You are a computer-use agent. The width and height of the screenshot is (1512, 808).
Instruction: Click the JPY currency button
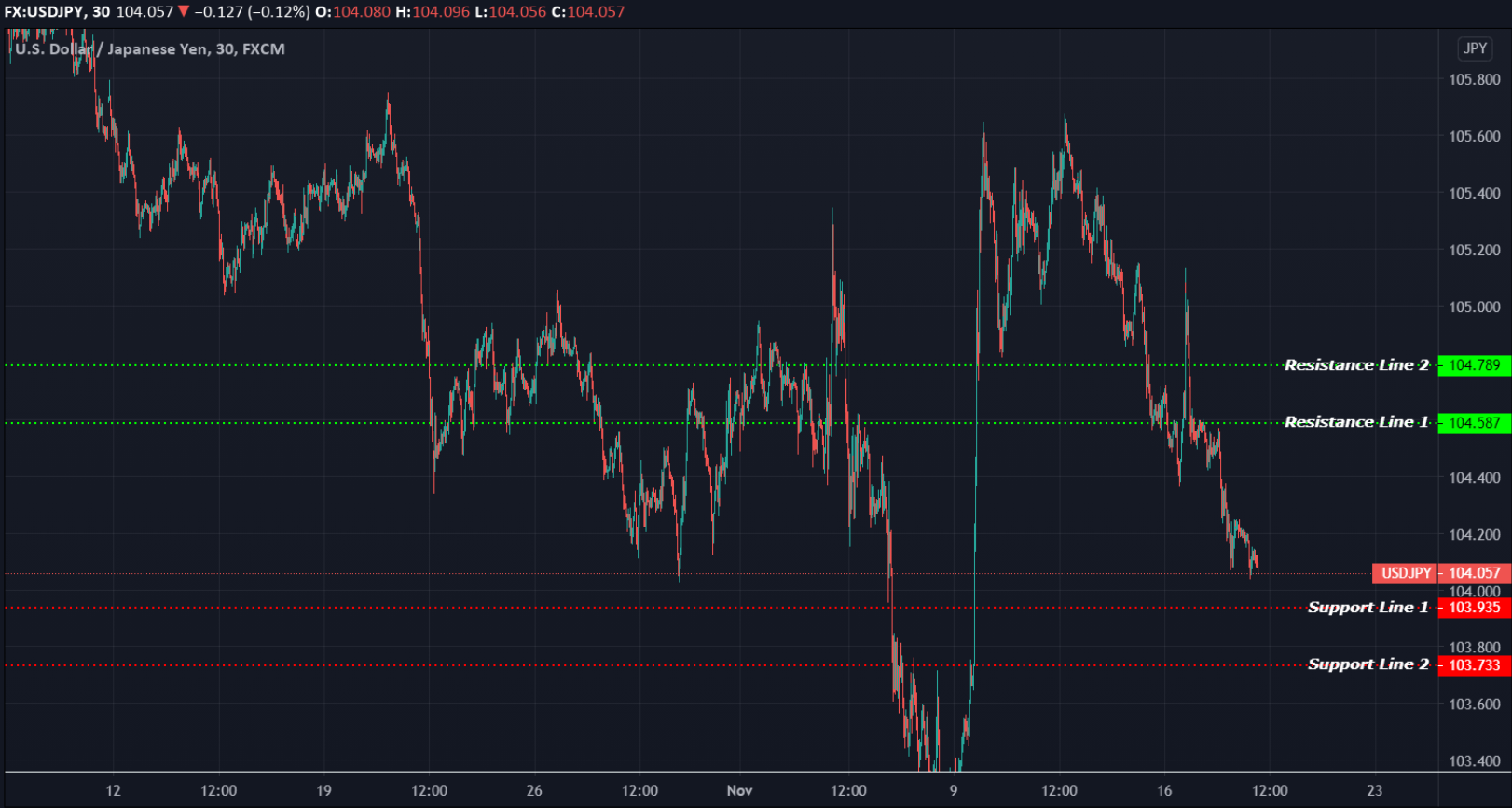point(1475,48)
